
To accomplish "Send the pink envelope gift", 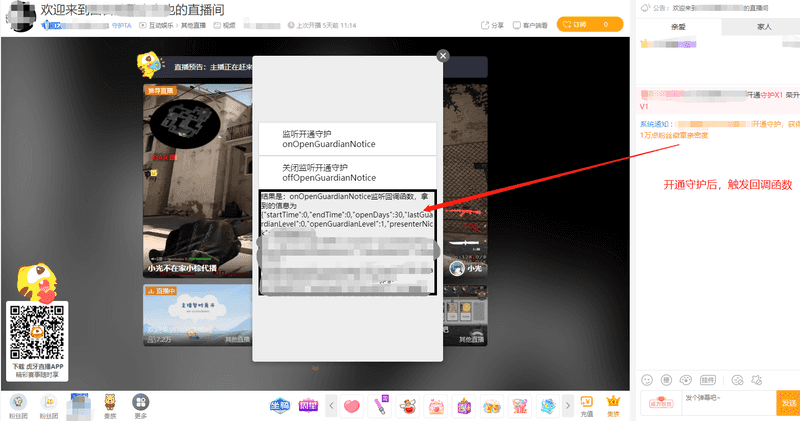I will click(436, 406).
